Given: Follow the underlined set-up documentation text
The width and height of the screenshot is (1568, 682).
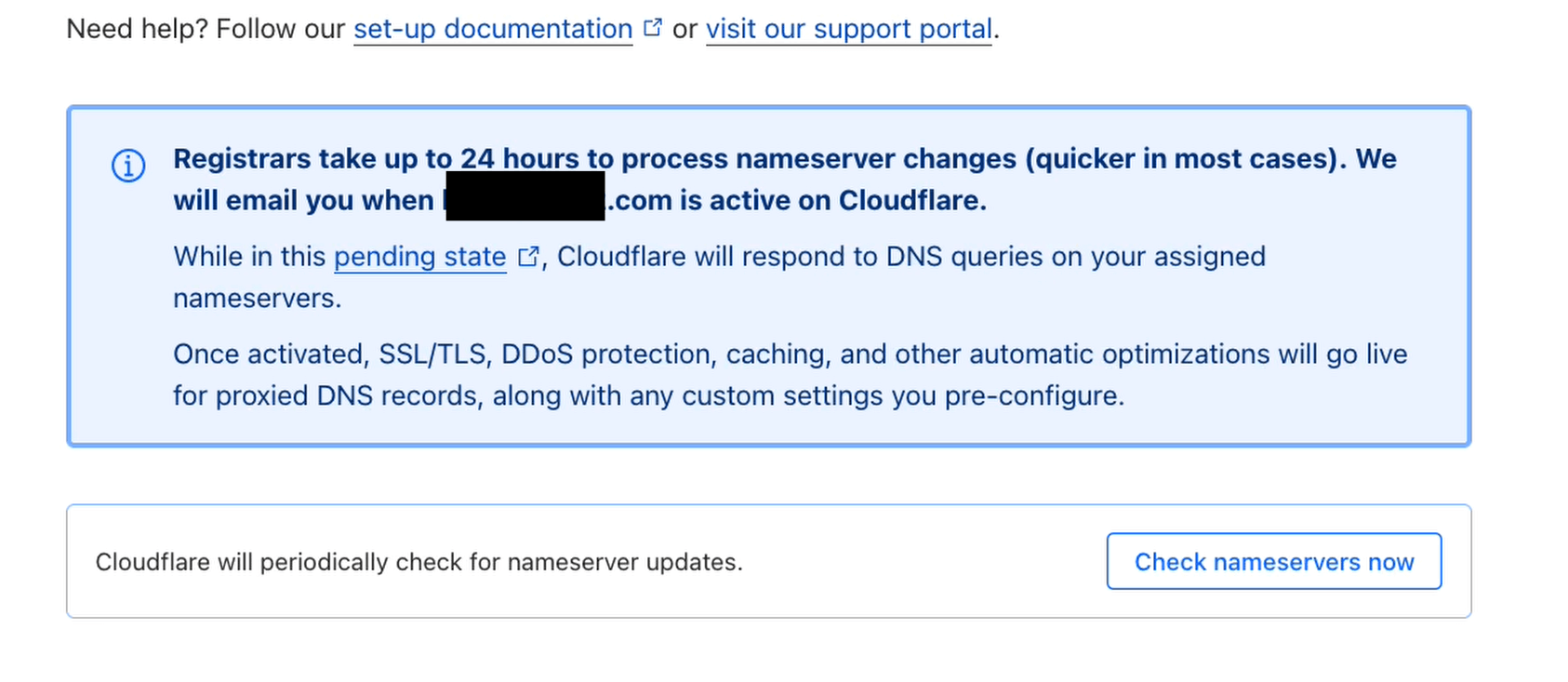Looking at the screenshot, I should [492, 29].
